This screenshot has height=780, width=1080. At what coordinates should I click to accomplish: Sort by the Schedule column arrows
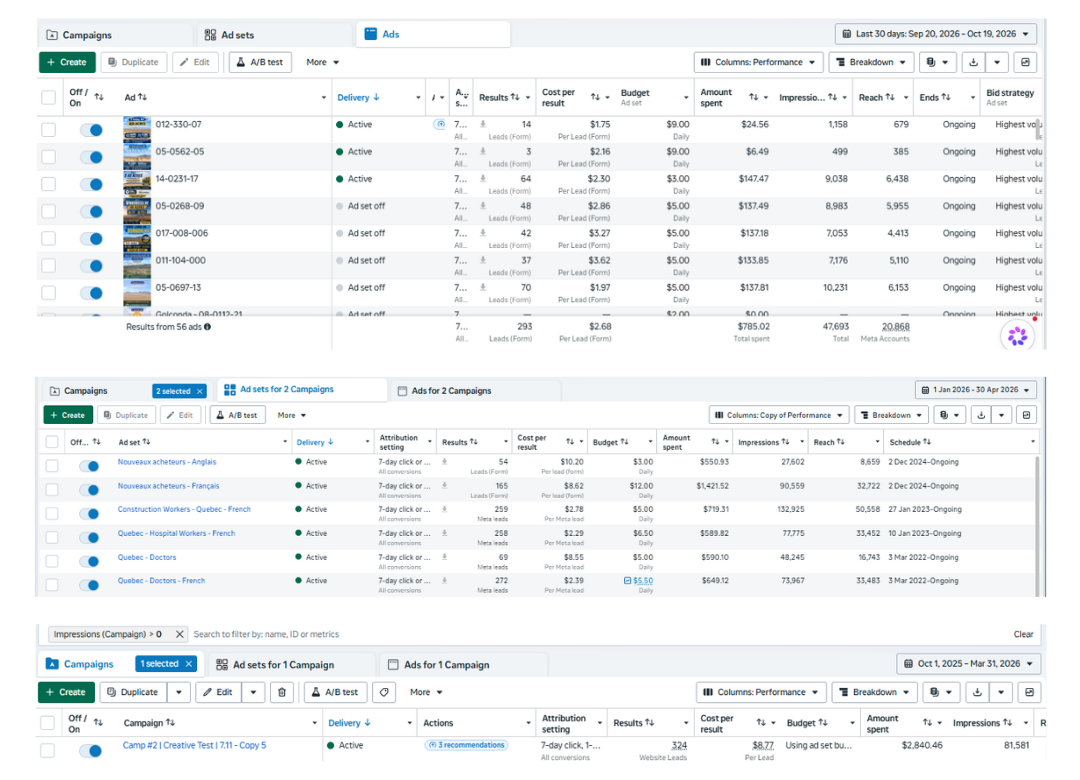coord(927,442)
